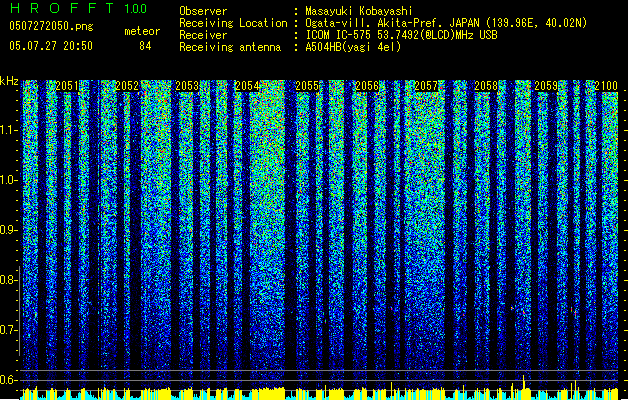The image size is (629, 400).
Task: Click the filename 0507272050.png
Action: click(x=51, y=26)
